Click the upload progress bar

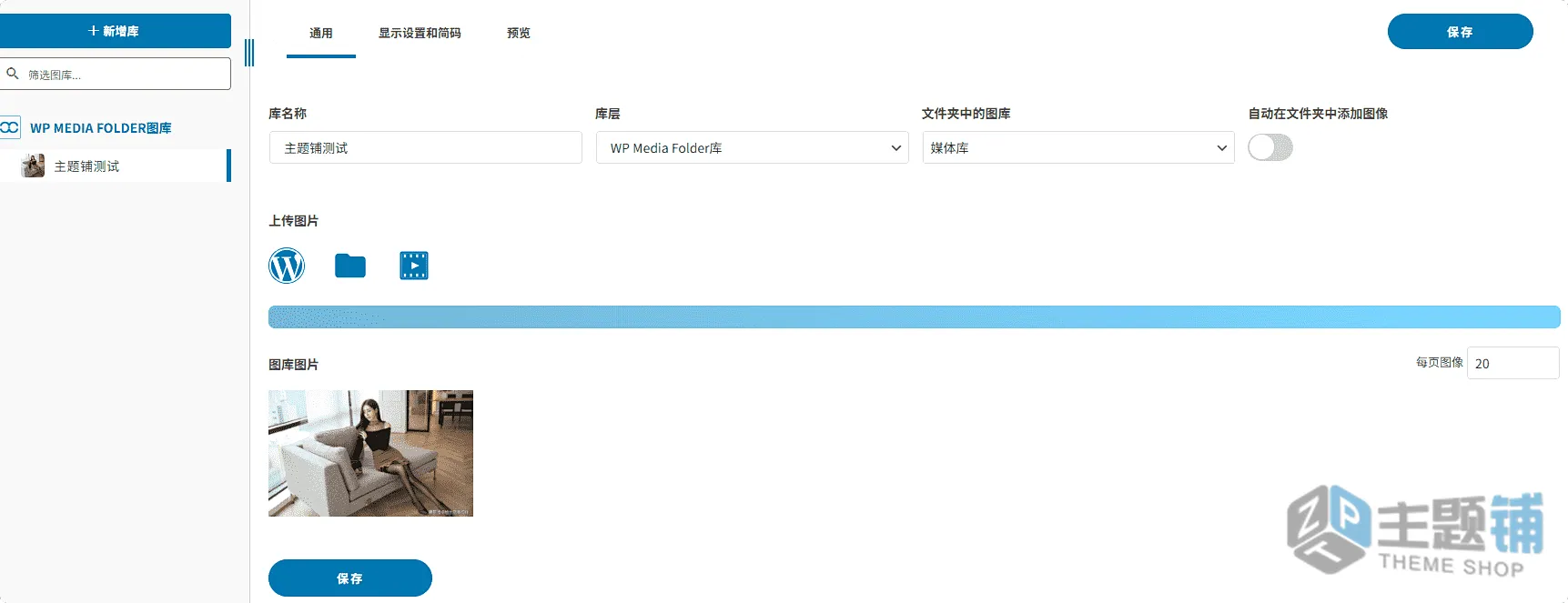pos(915,317)
